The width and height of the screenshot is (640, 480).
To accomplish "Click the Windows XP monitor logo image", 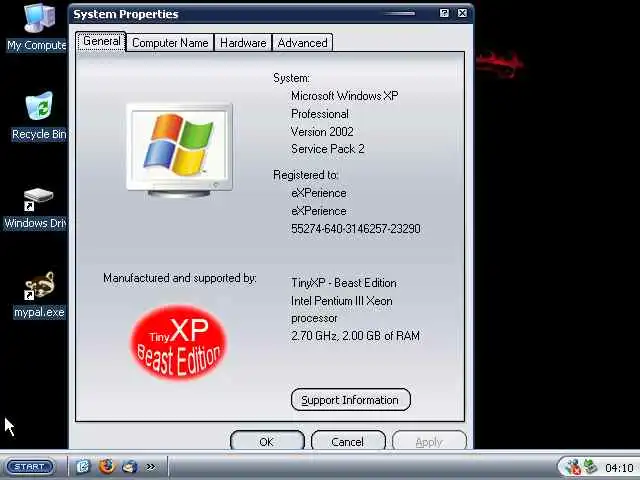I will click(179, 150).
